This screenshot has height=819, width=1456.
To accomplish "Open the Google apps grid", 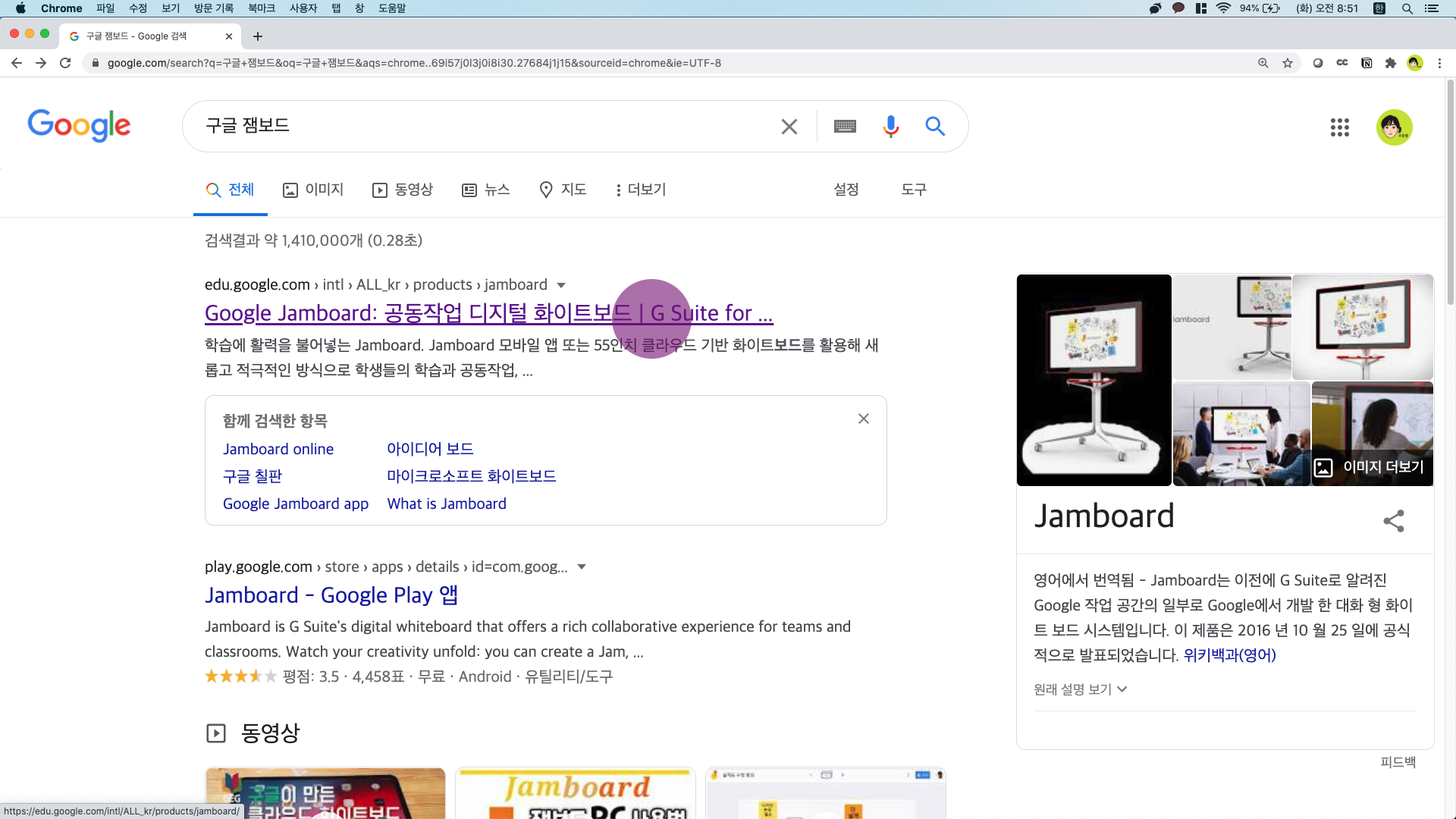I will tap(1339, 127).
